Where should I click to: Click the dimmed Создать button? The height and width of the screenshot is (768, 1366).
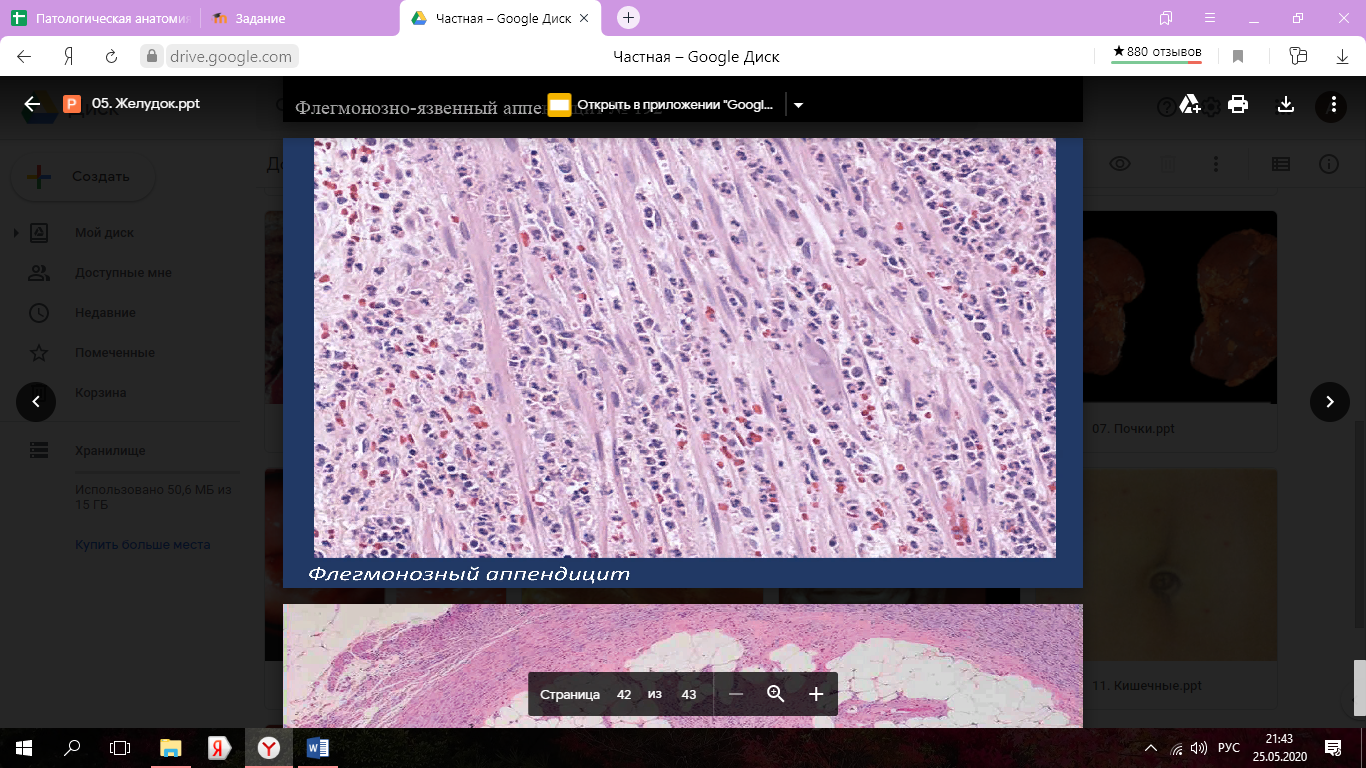pyautogui.click(x=83, y=177)
